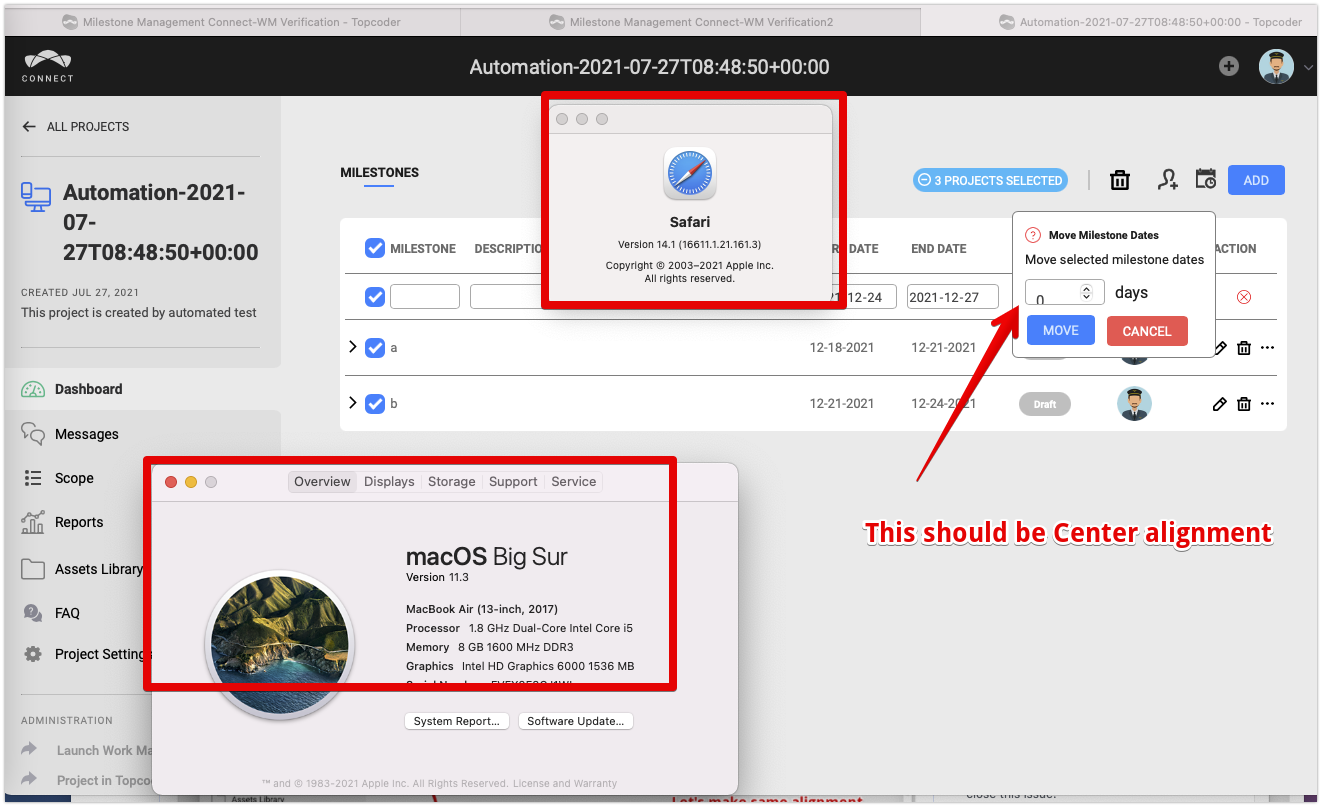Expand milestone a row chevron
Image resolution: width=1322 pixels, height=807 pixels.
tap(352, 347)
